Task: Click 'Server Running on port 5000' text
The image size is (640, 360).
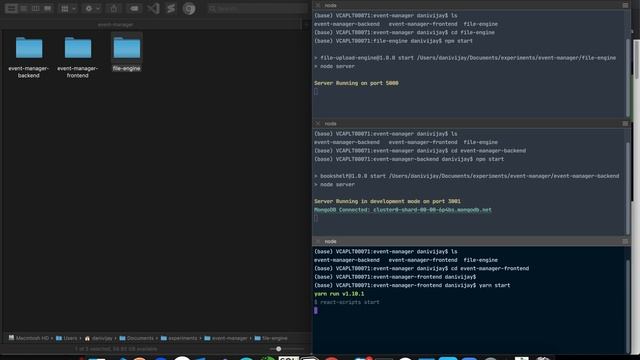Action: click(356, 83)
